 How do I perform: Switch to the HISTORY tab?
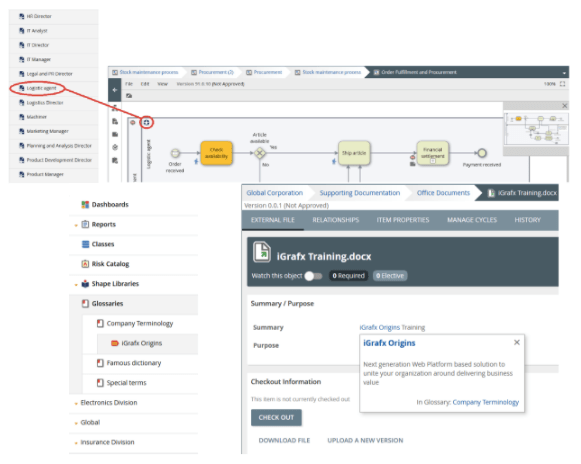point(527,220)
